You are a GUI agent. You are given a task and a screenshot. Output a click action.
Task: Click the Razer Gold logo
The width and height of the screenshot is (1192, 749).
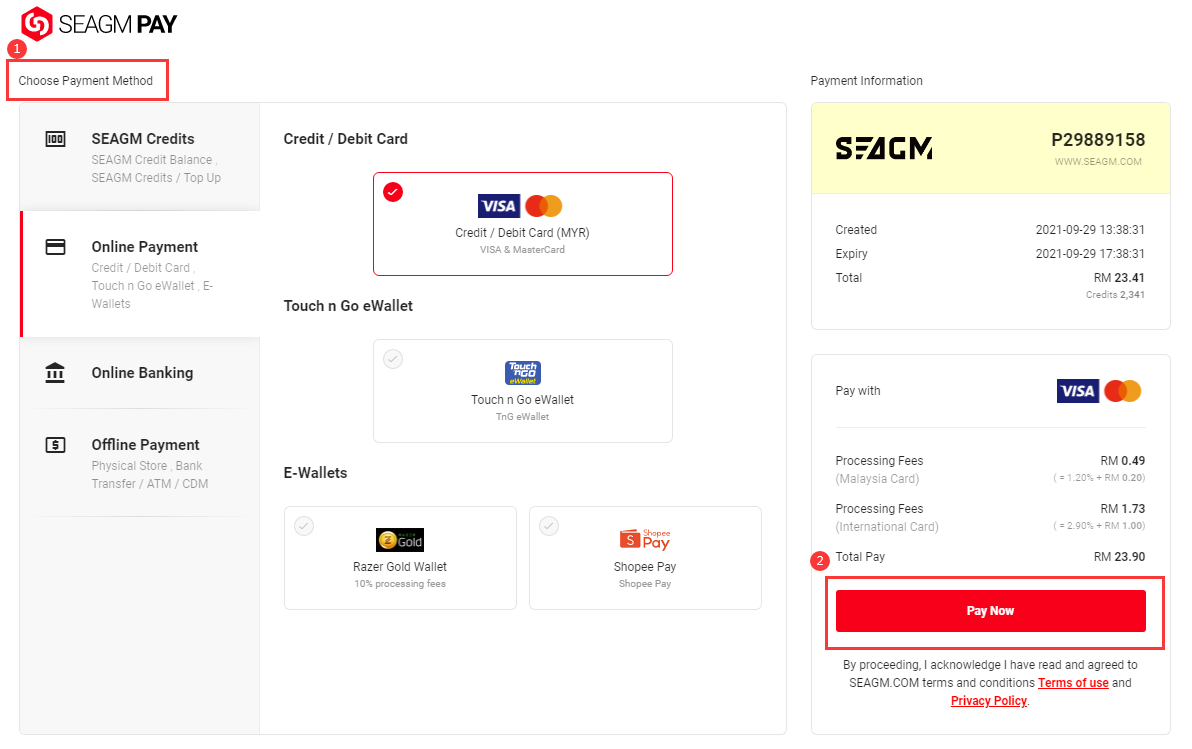(400, 540)
